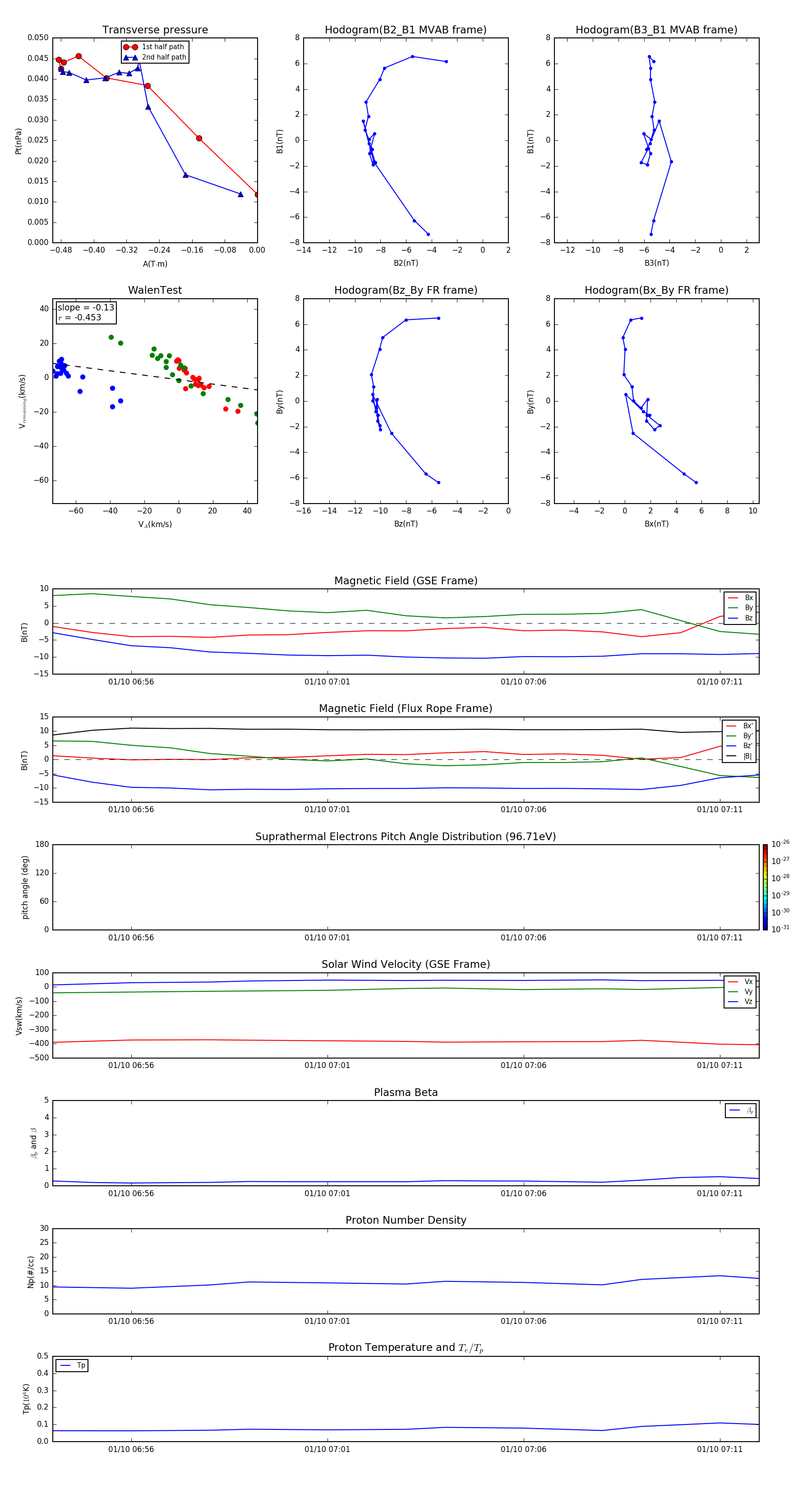The height and width of the screenshot is (1489, 812).
Task: Click the 'Hodogram(B3_B1 MVAB frame)' title
Action: pyautogui.click(x=656, y=30)
